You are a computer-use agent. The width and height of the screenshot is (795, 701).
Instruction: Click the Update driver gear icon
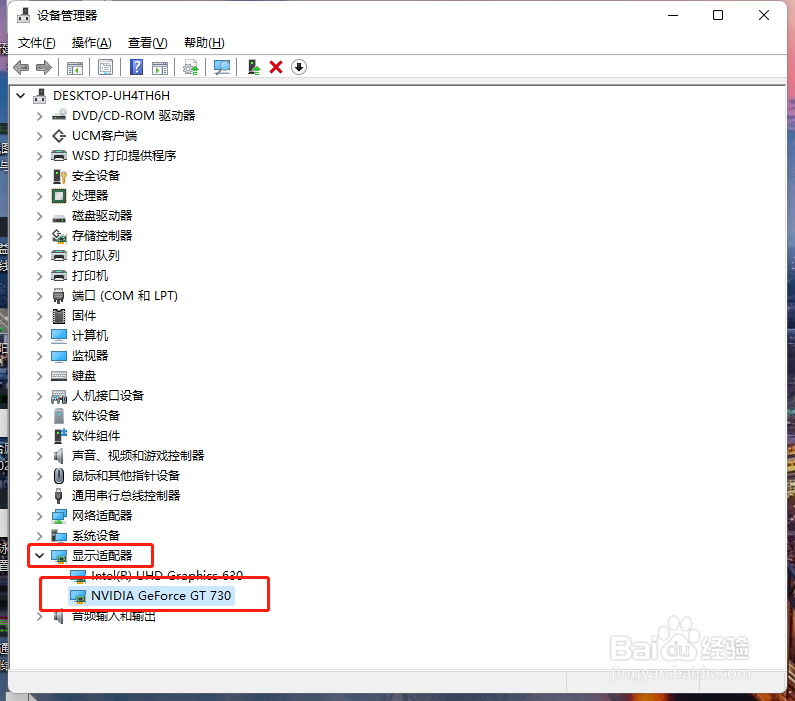[x=191, y=67]
